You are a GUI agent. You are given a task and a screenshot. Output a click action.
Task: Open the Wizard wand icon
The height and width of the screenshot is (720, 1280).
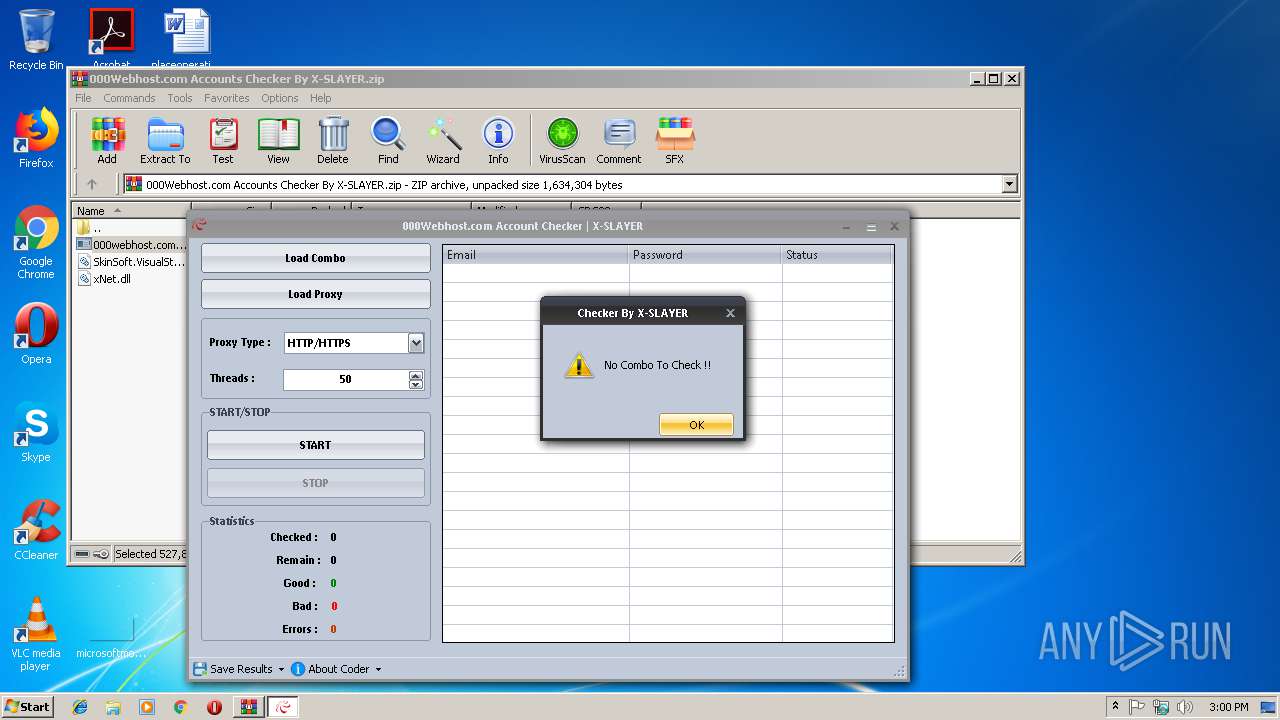pos(443,141)
